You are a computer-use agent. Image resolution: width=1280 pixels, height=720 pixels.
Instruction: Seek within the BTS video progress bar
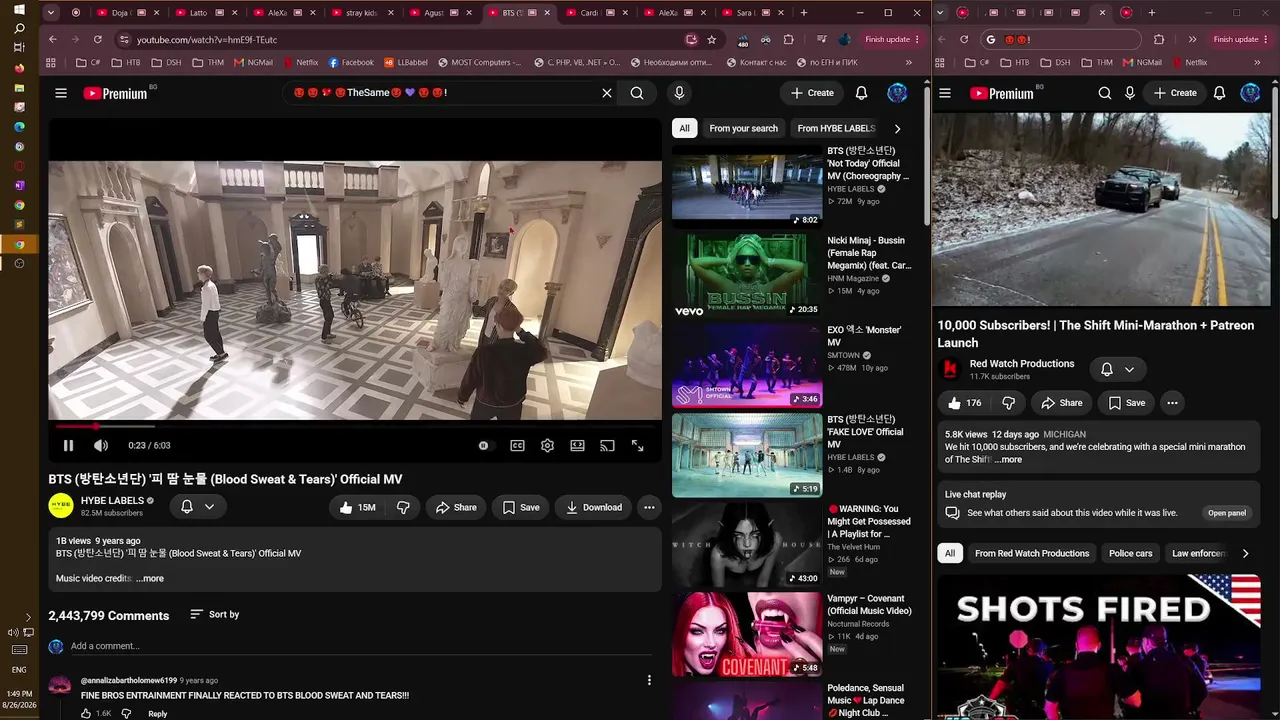pos(355,426)
